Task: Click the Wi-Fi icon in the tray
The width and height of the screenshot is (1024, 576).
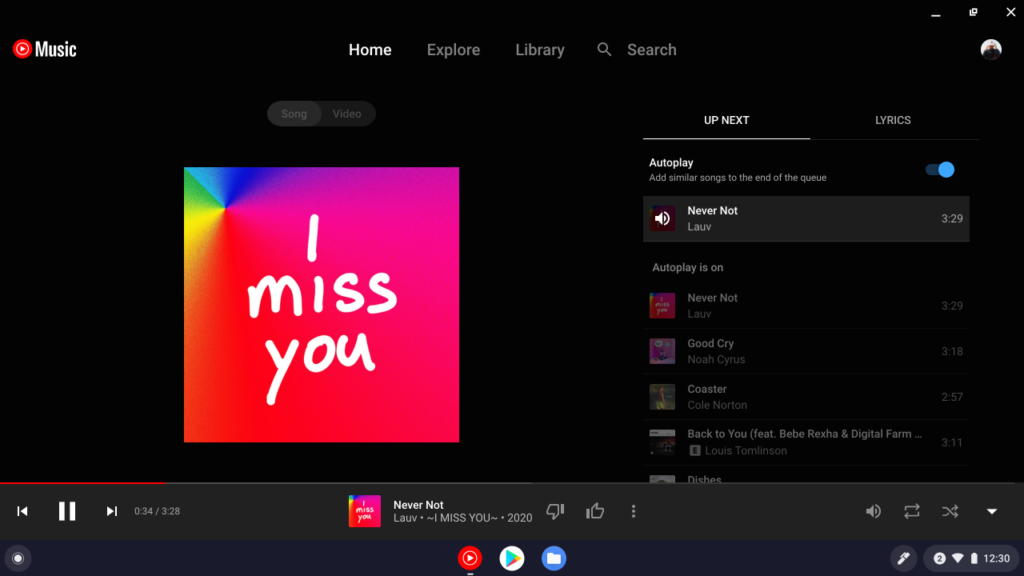Action: tap(958, 558)
